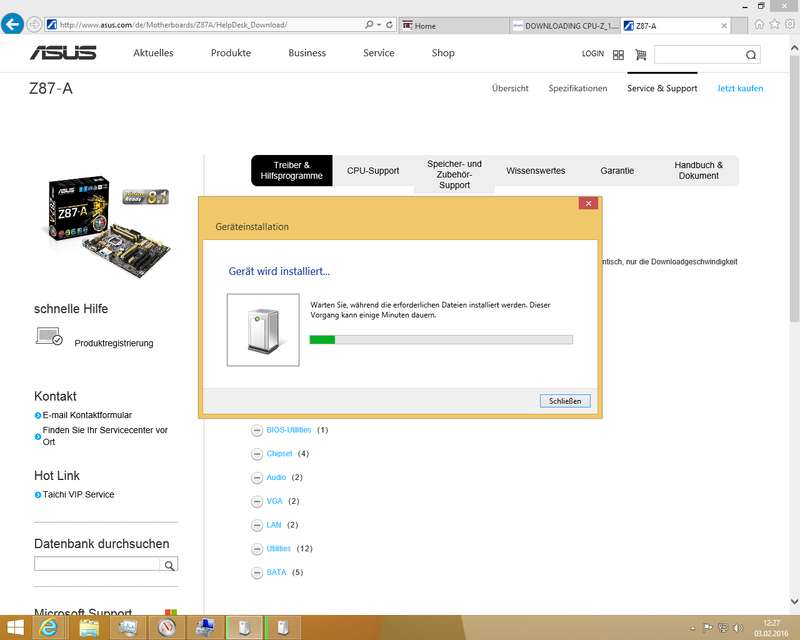Open the Übersicht product tab
This screenshot has height=640, width=800.
point(510,88)
